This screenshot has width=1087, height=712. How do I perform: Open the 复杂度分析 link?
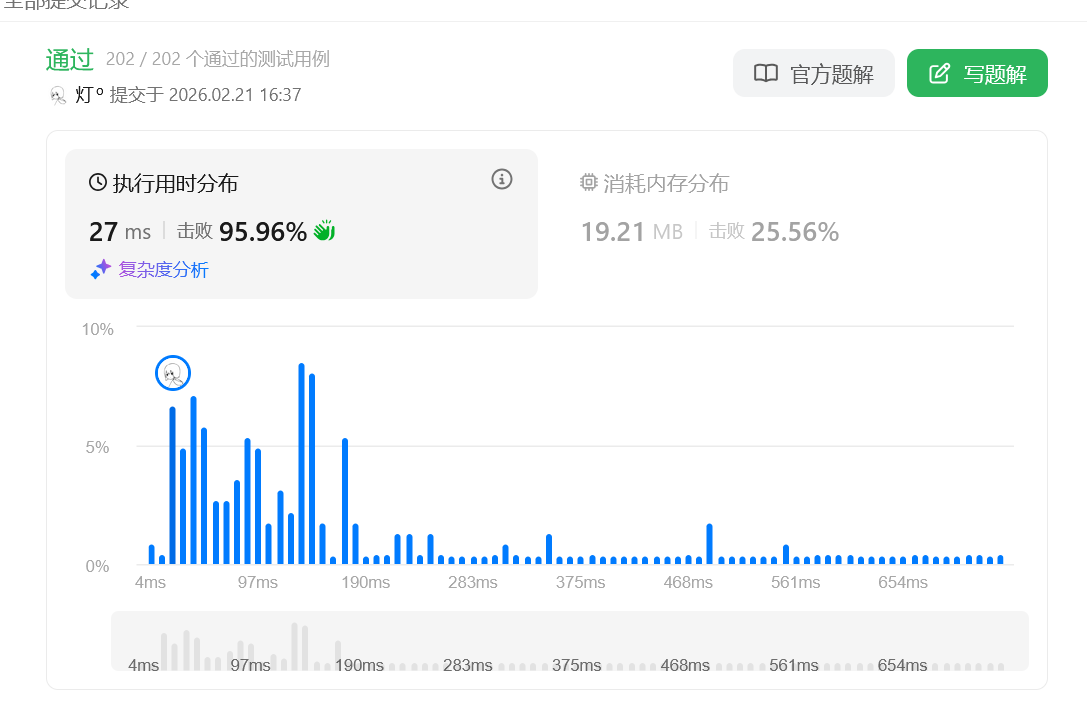[x=163, y=269]
